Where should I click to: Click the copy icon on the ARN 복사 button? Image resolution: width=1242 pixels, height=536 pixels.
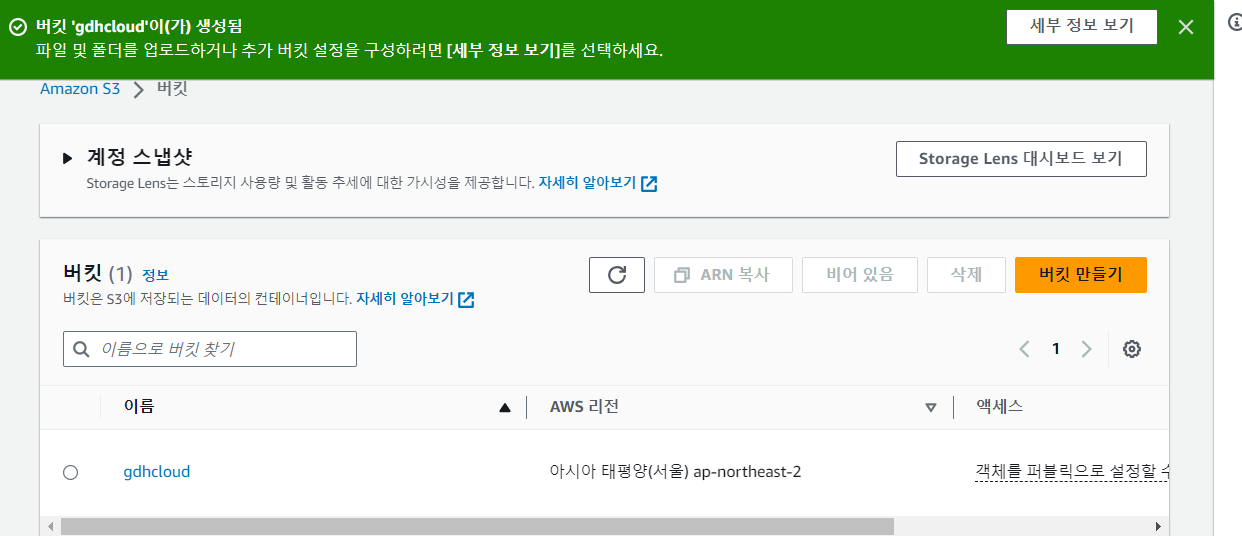point(682,275)
